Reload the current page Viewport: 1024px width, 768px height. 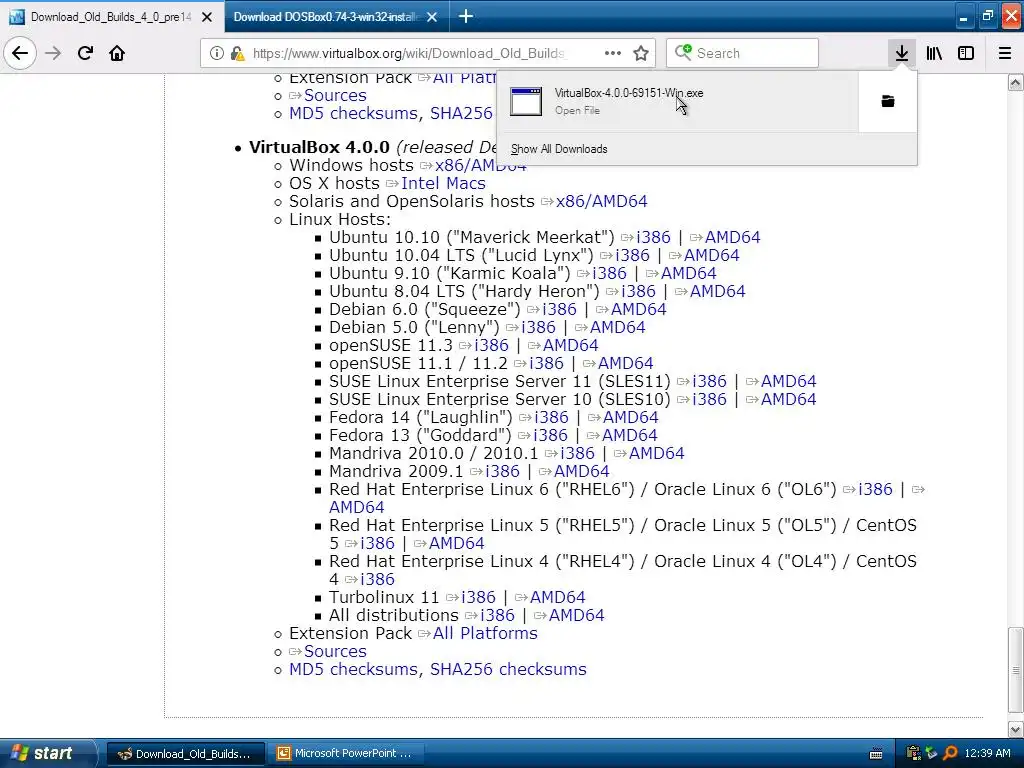tap(86, 53)
